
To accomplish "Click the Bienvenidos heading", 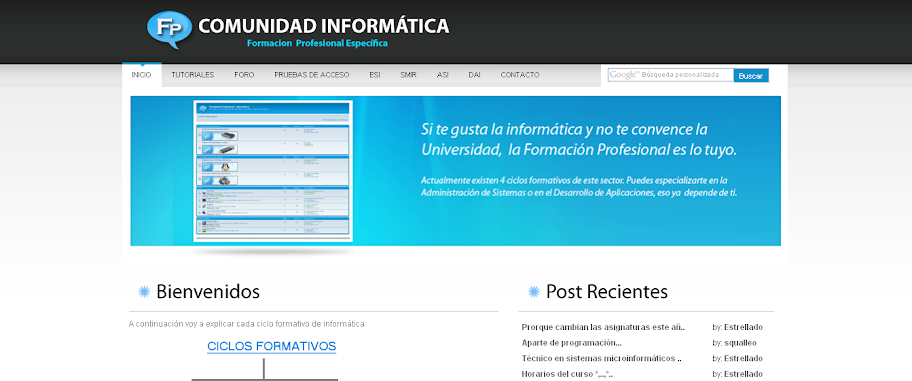I will (x=208, y=291).
